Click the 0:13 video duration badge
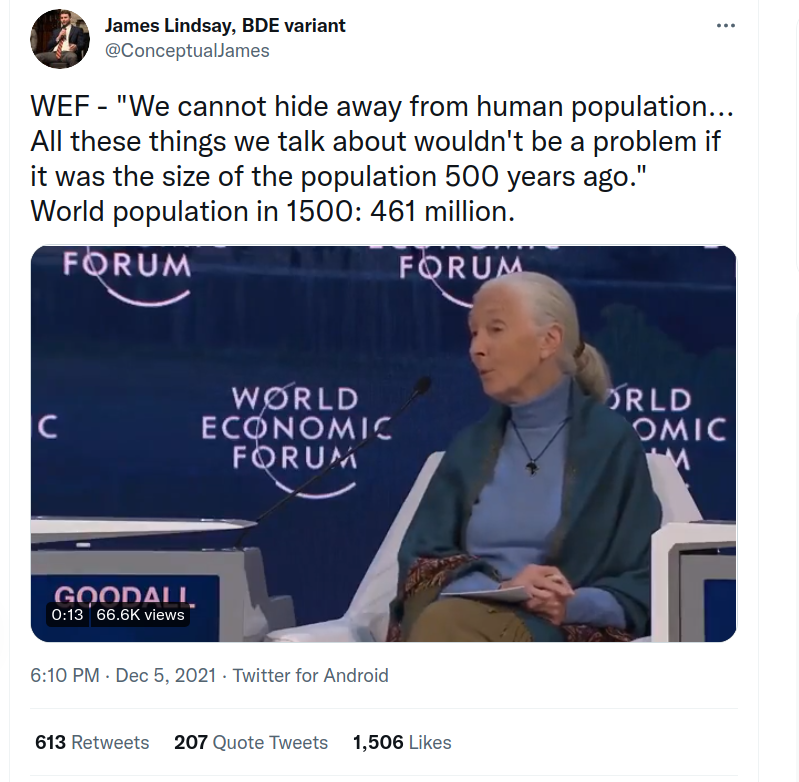 67,614
